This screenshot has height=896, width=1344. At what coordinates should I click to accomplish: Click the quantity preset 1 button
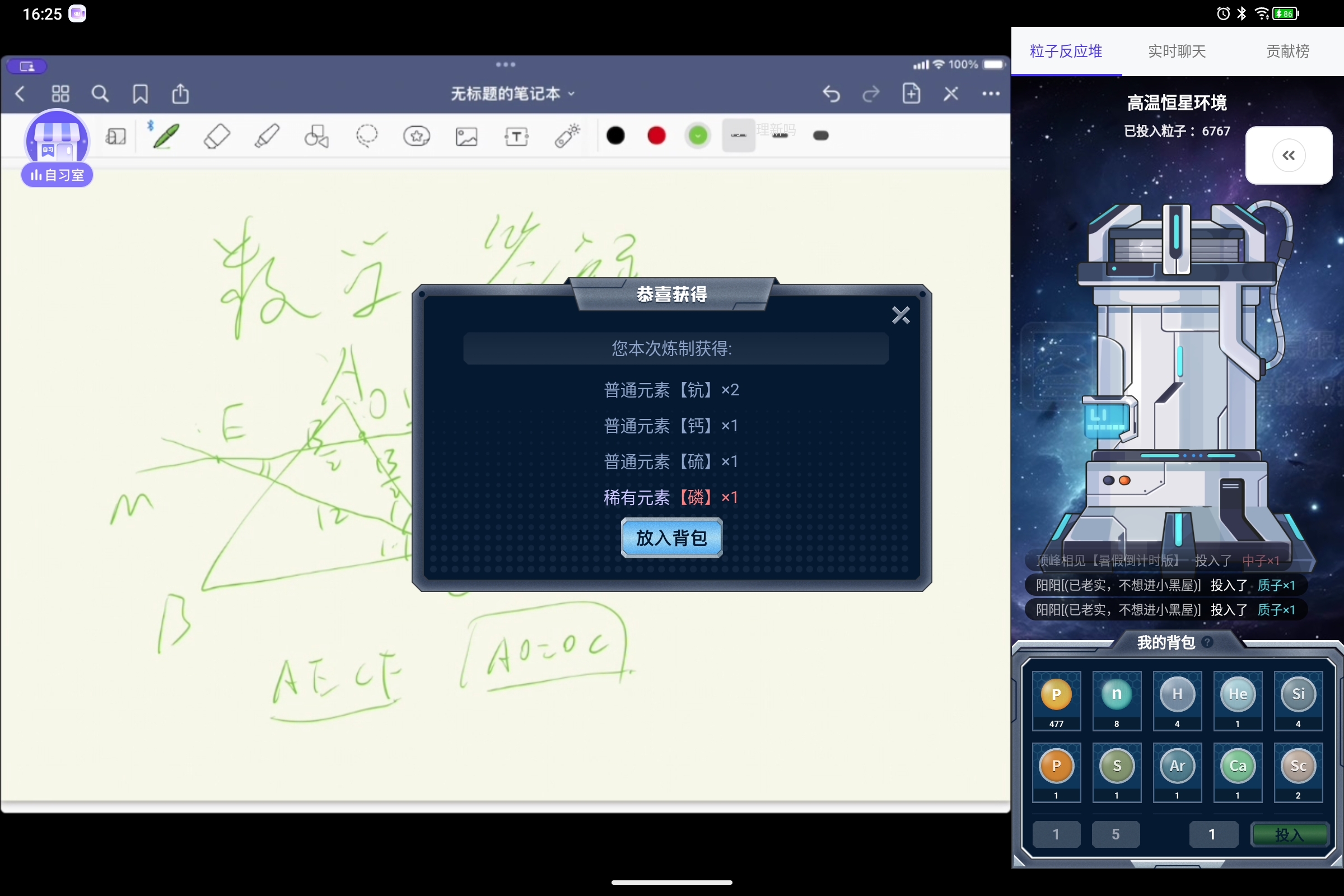click(x=1056, y=834)
